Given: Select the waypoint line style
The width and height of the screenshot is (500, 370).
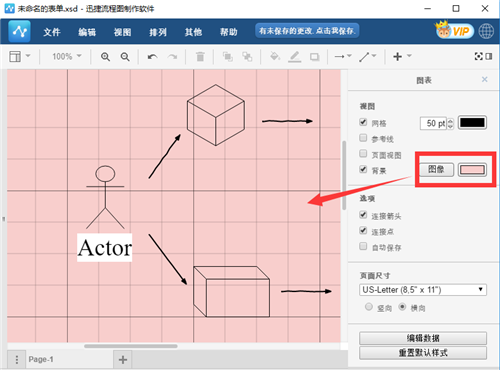Looking at the screenshot, I should coord(364,57).
